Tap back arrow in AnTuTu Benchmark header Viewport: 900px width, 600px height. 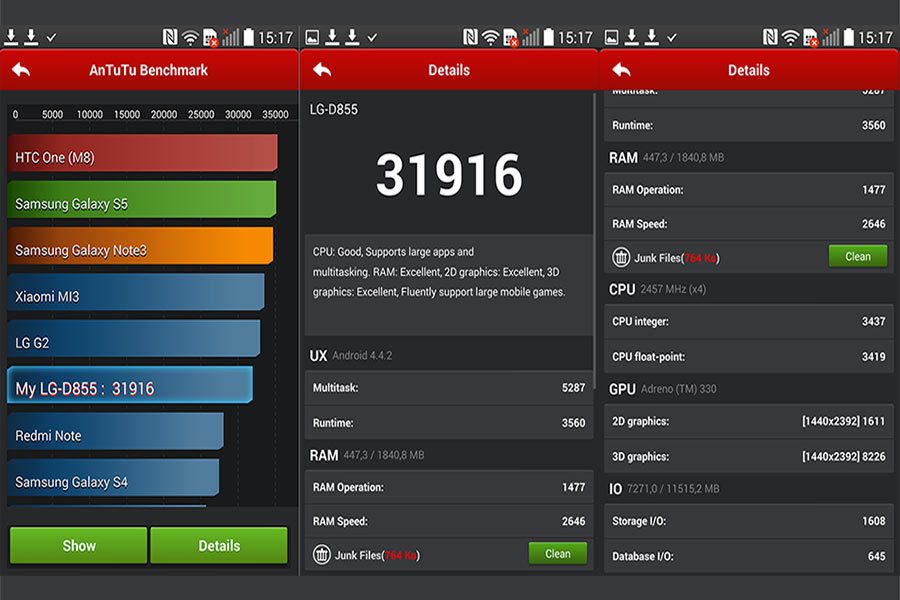pos(21,70)
